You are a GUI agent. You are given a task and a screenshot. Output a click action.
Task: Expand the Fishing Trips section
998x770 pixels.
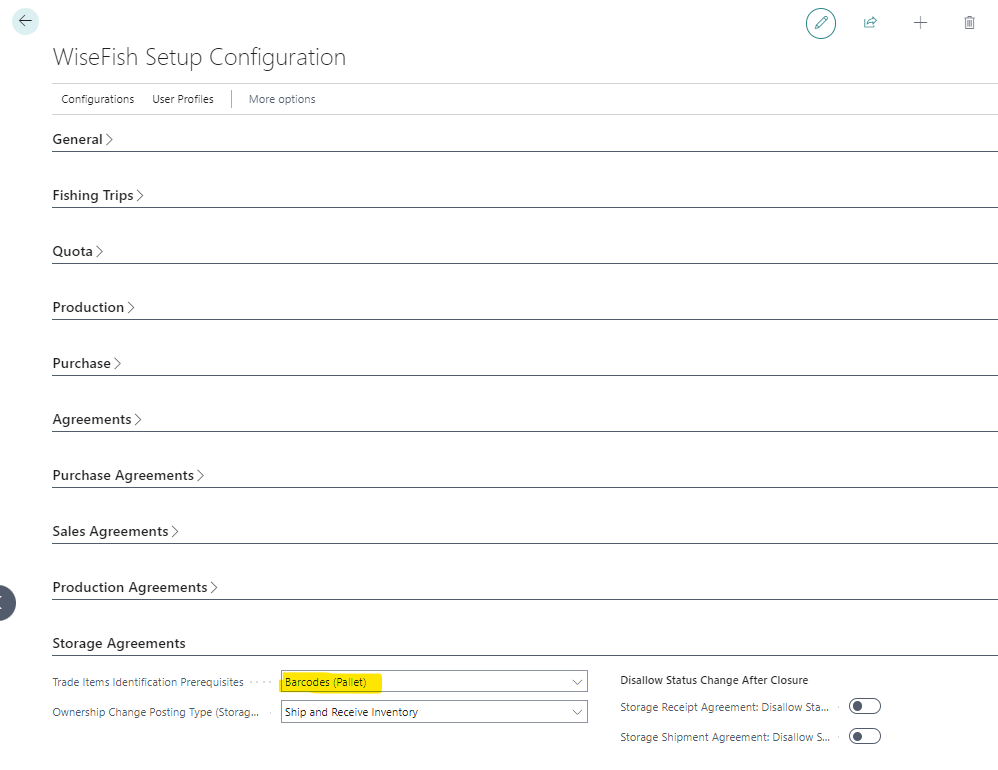(x=97, y=196)
